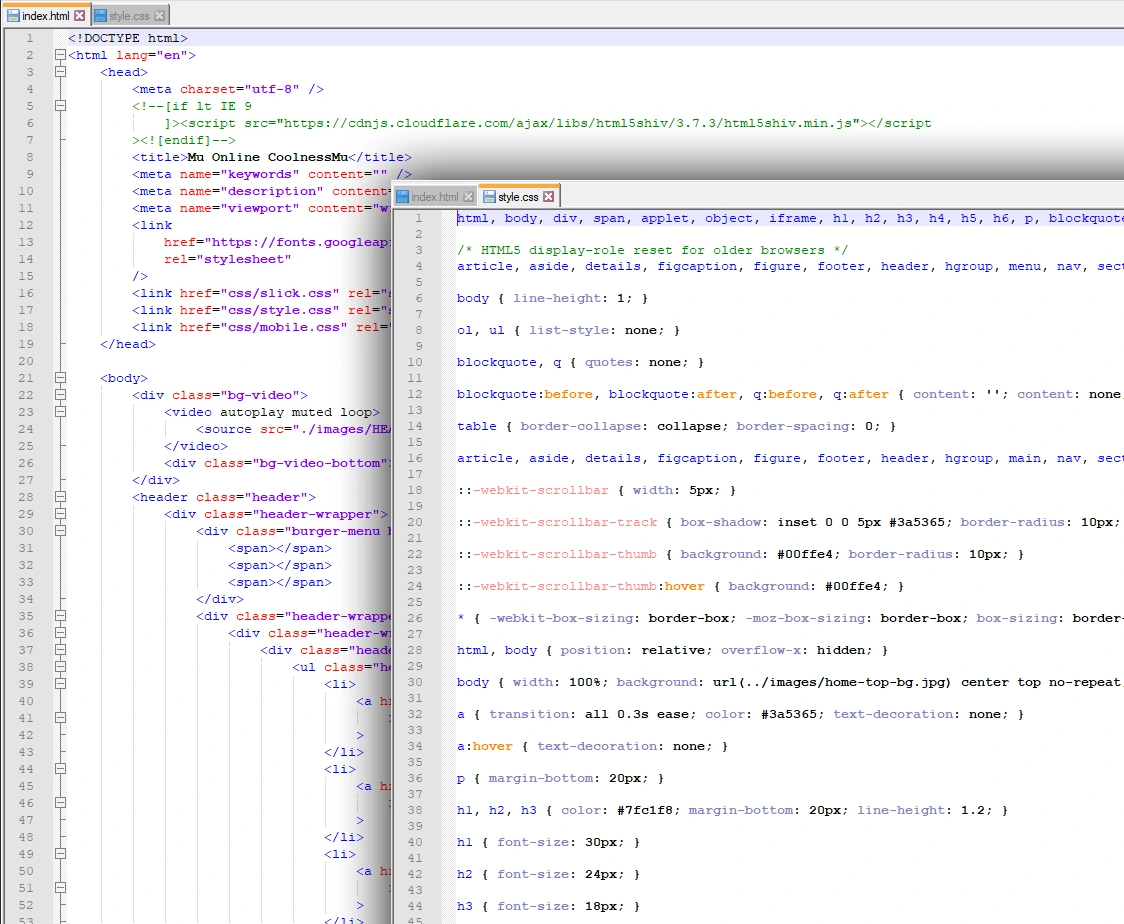This screenshot has height=924, width=1124.
Task: Collapse the first <li> fold on line 39
Action: [60, 684]
